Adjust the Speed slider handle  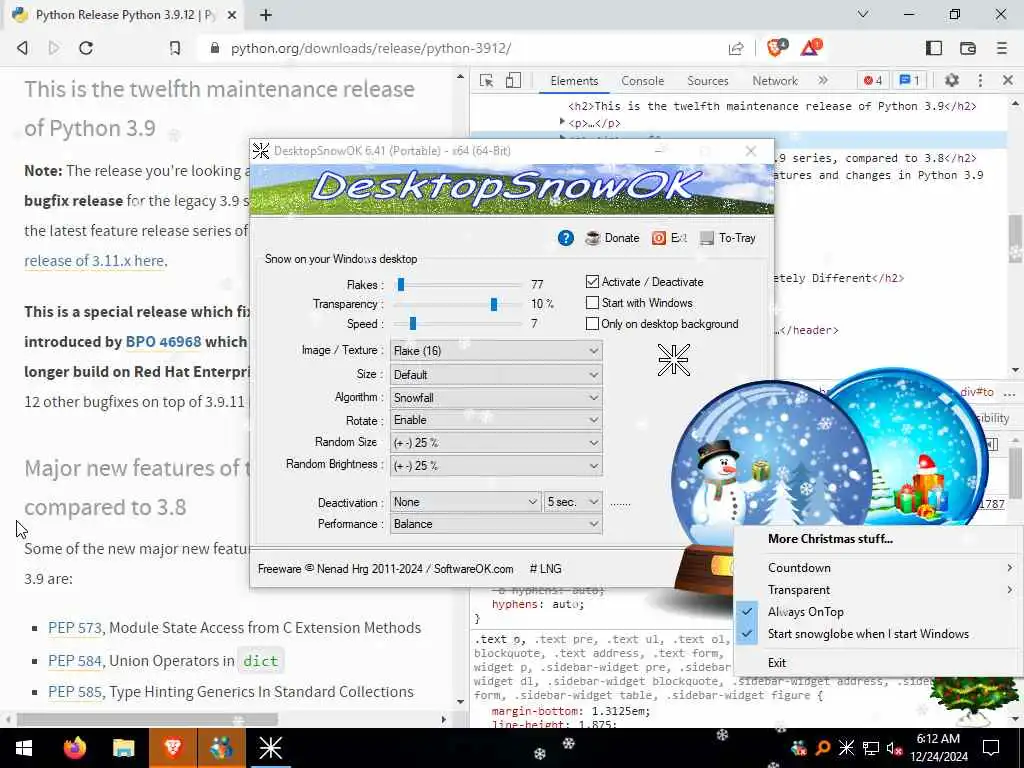point(413,323)
